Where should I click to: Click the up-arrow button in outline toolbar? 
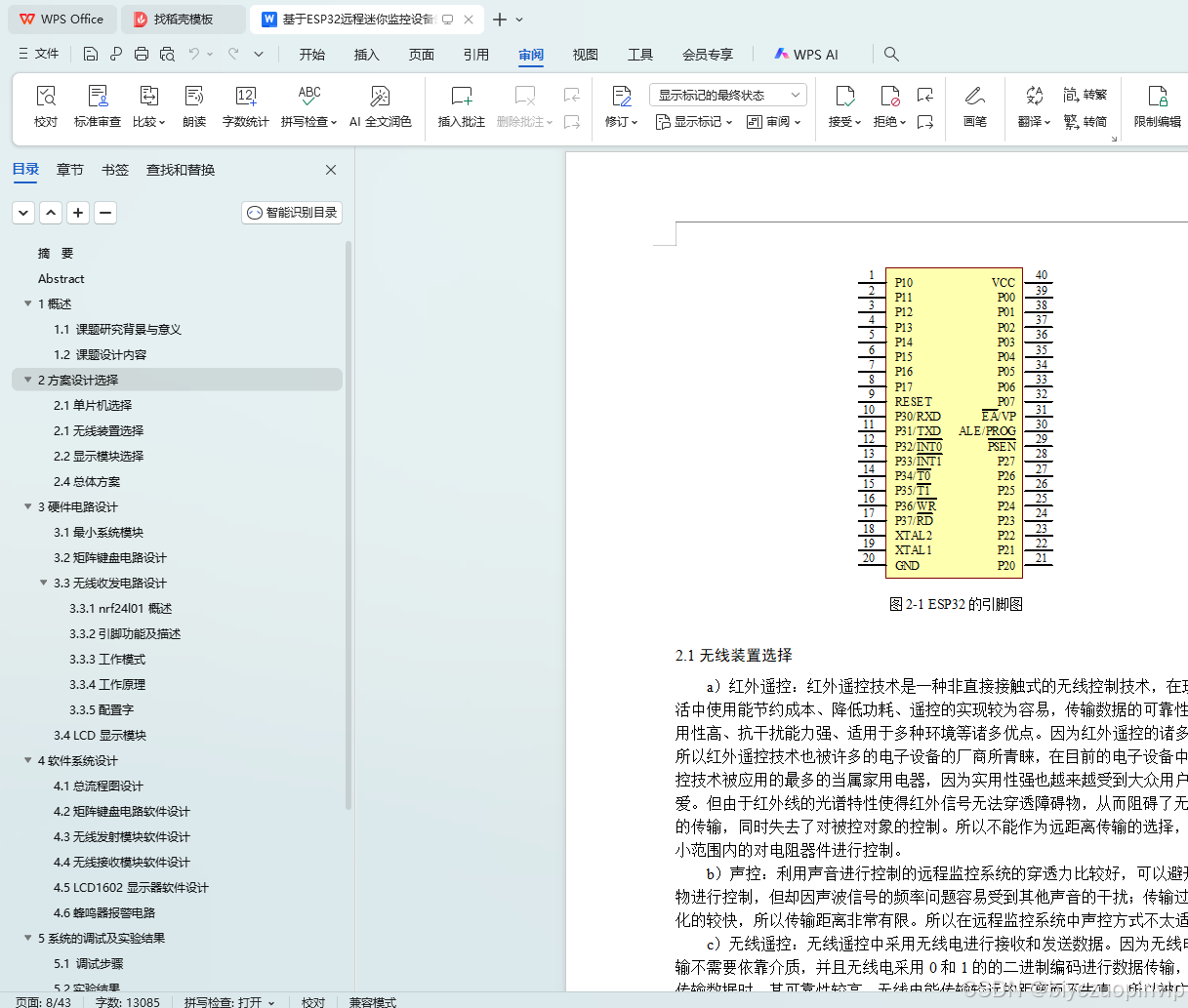(x=51, y=213)
